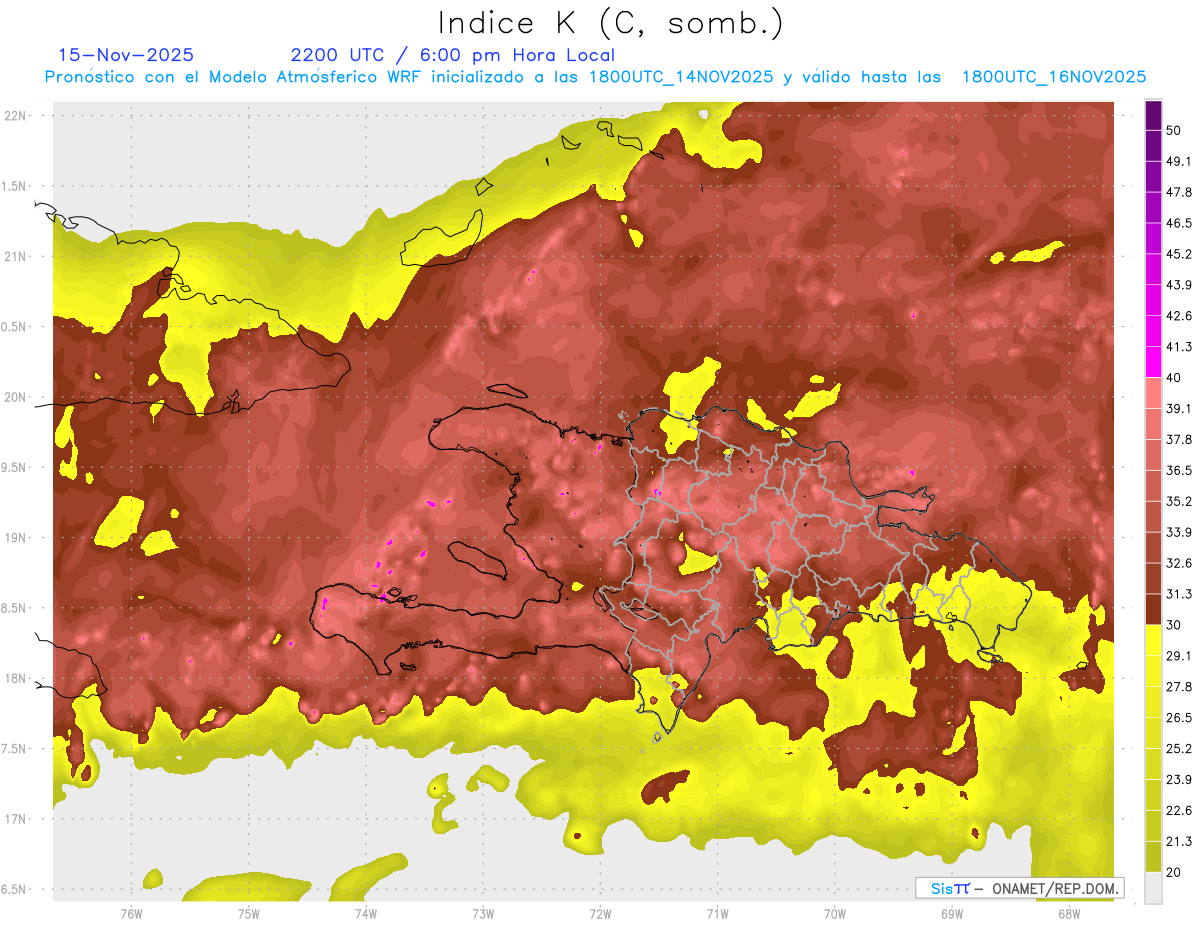Pick the light gray swatch at the colorbar bottom
1200x927 pixels.
coord(1153,888)
